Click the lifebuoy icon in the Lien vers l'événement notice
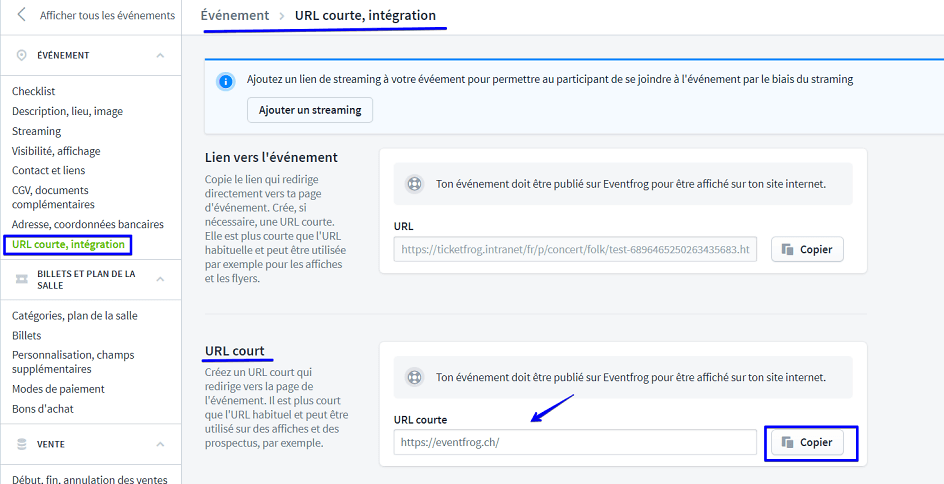The image size is (944, 484). [413, 184]
